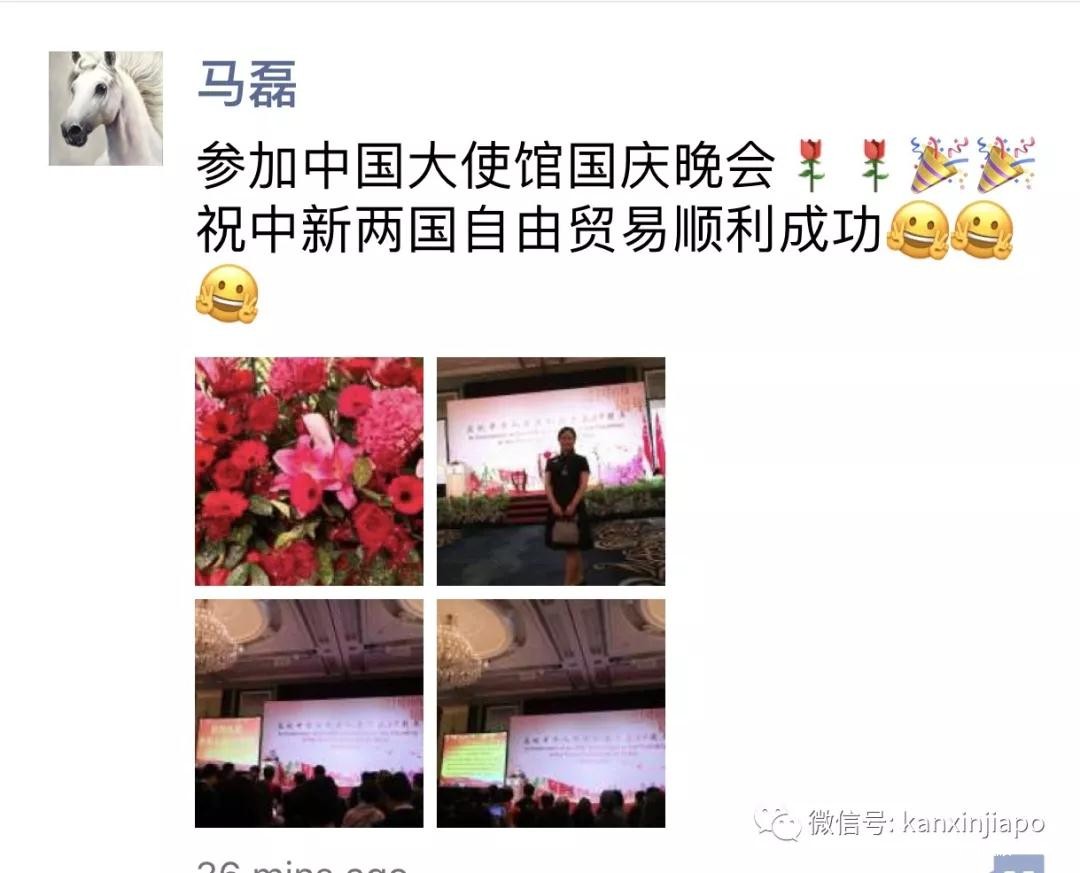The width and height of the screenshot is (1080, 873).
Task: Click first smiley emoji after 成功
Action: 918,230
